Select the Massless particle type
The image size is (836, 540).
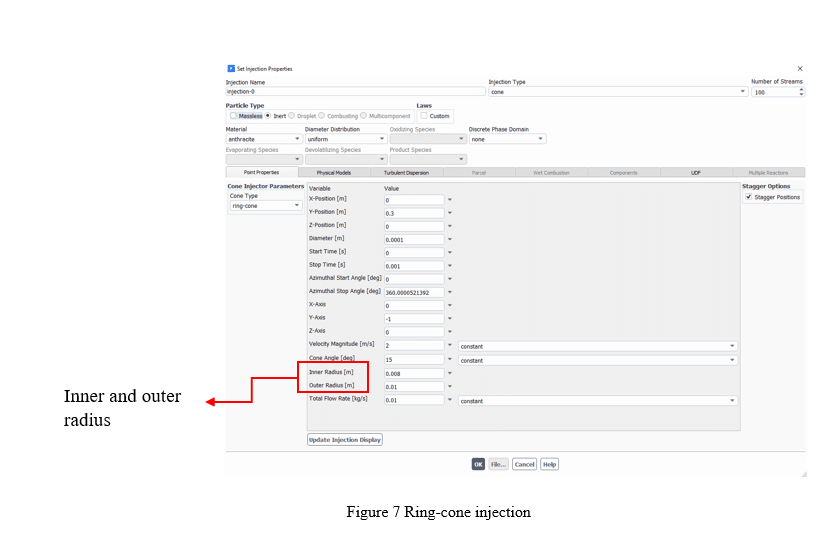click(233, 116)
